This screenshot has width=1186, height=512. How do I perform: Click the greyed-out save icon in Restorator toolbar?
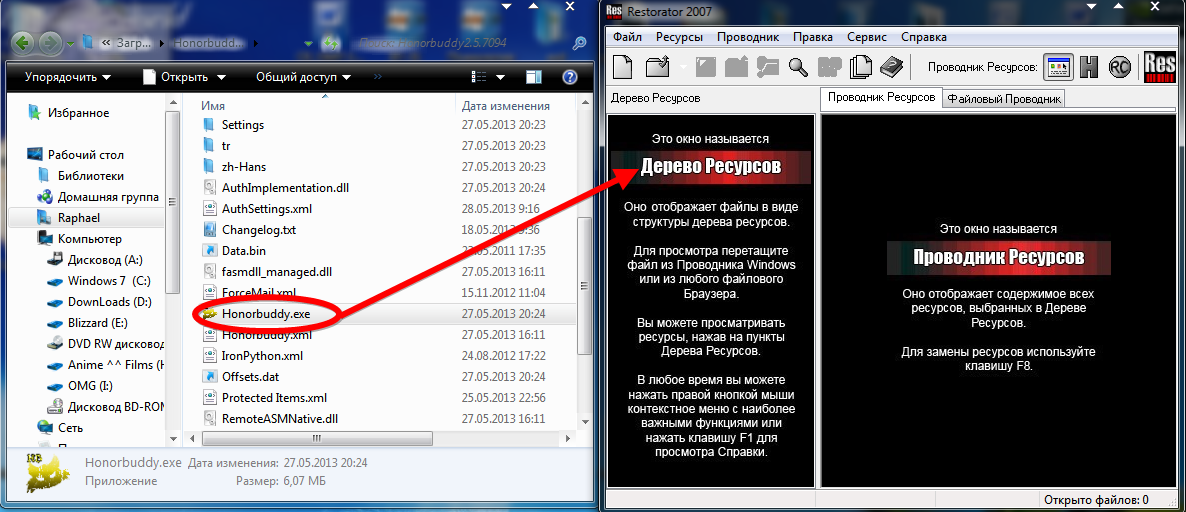706,67
